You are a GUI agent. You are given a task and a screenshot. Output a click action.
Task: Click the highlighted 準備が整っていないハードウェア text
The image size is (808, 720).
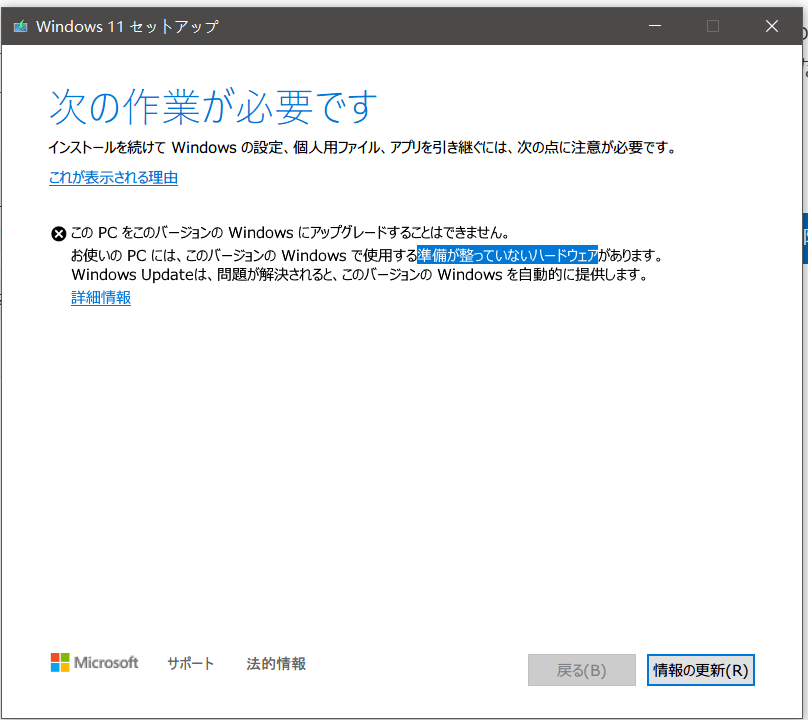point(508,255)
